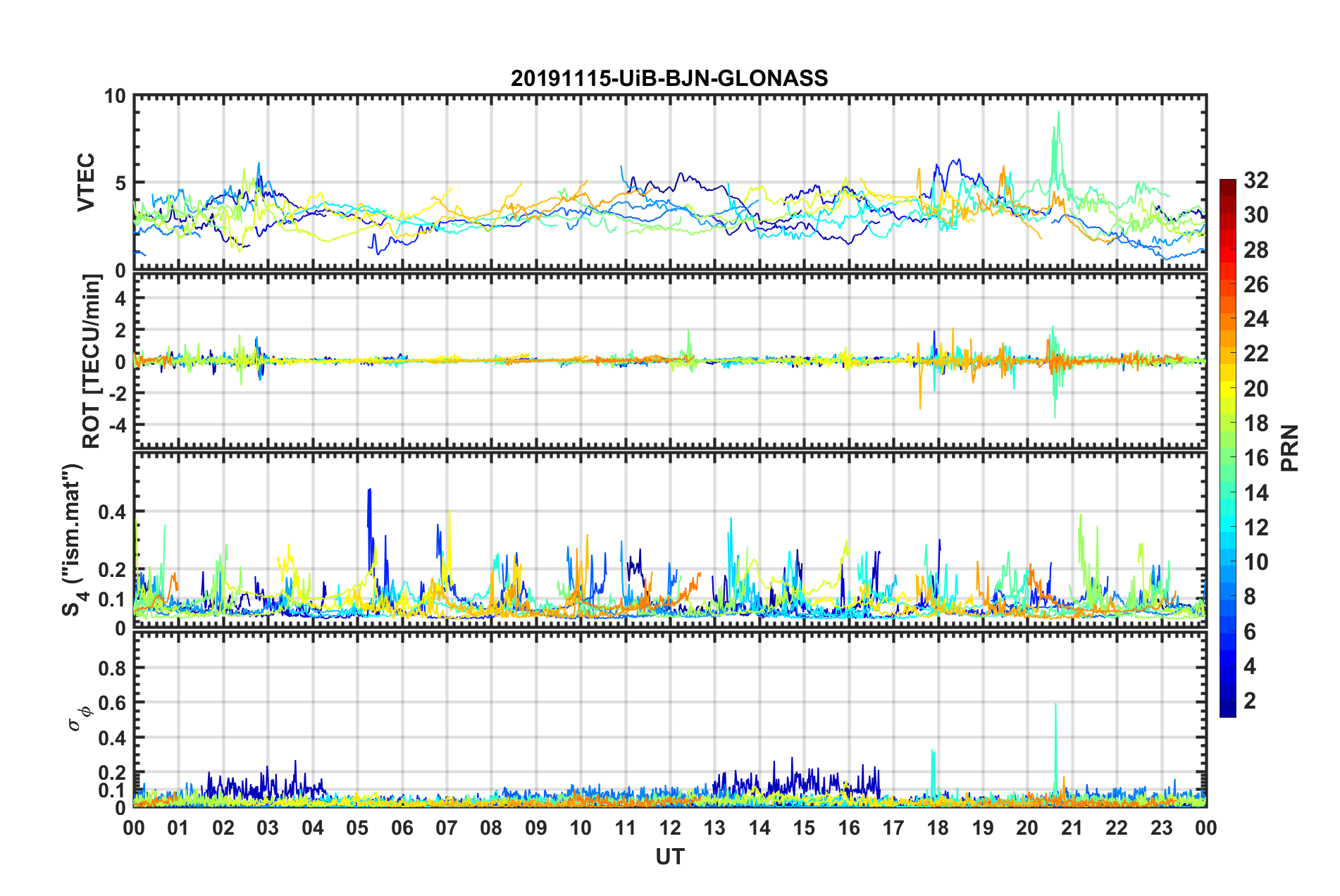1340x896 pixels.
Task: Click colorbar tick label 10
Action: pyautogui.click(x=1255, y=562)
